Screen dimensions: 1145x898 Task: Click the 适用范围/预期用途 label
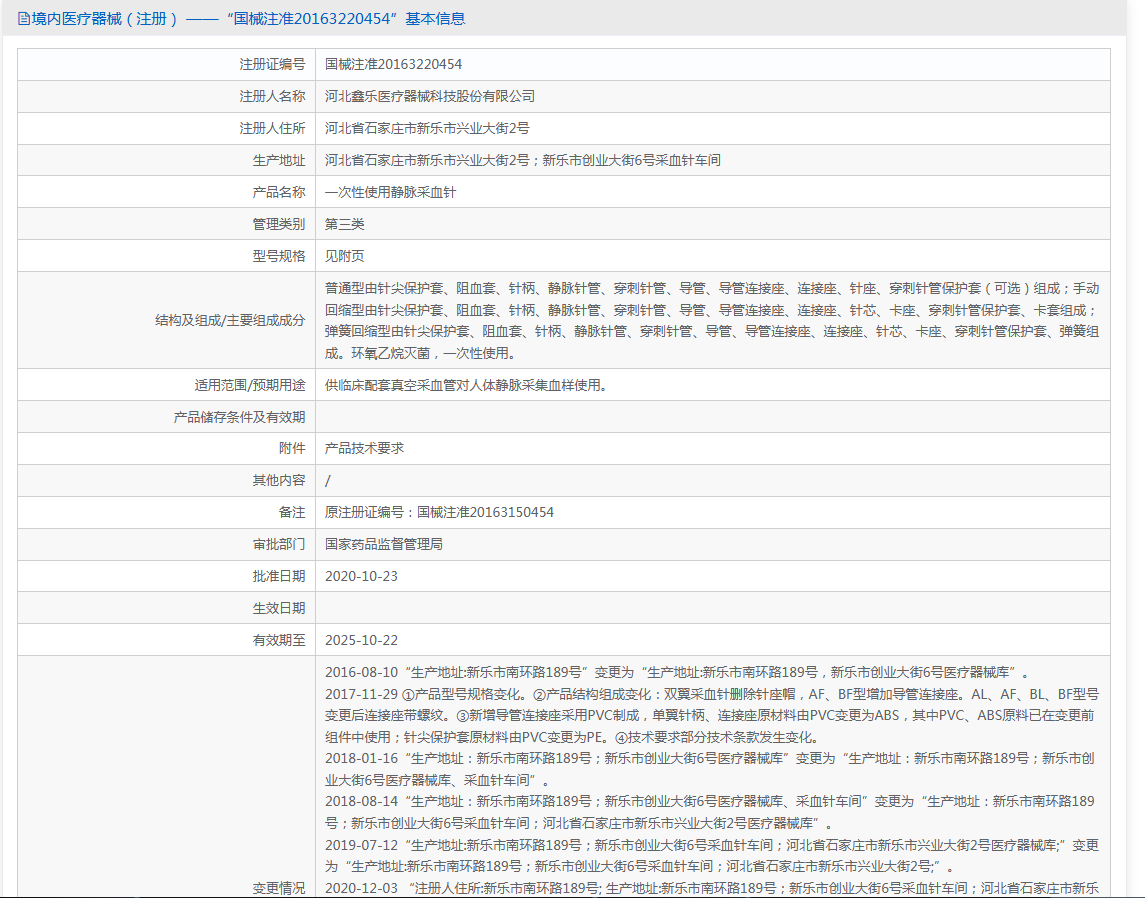(x=250, y=385)
